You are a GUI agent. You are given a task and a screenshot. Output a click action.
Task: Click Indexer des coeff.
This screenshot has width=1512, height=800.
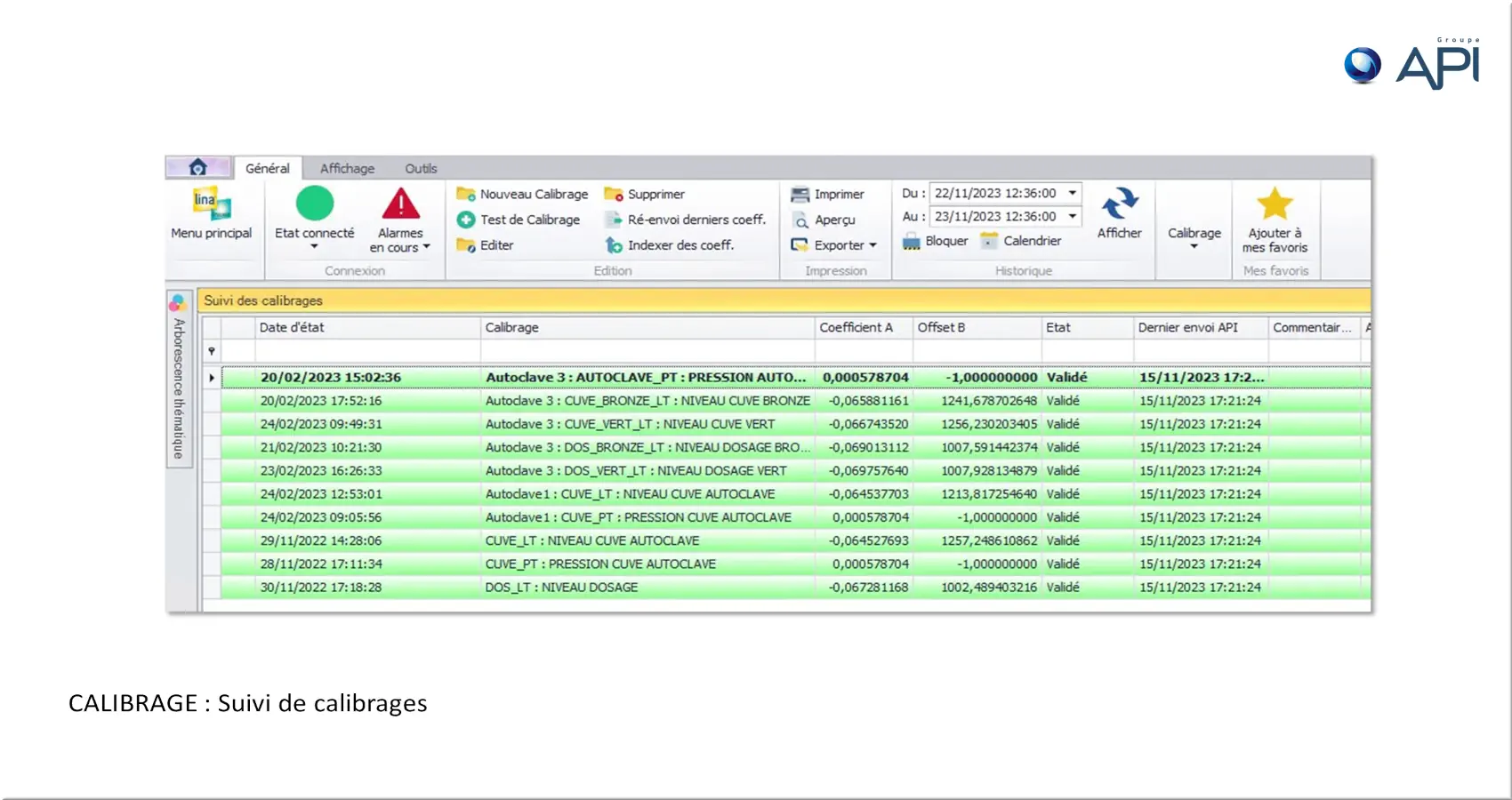[670, 245]
